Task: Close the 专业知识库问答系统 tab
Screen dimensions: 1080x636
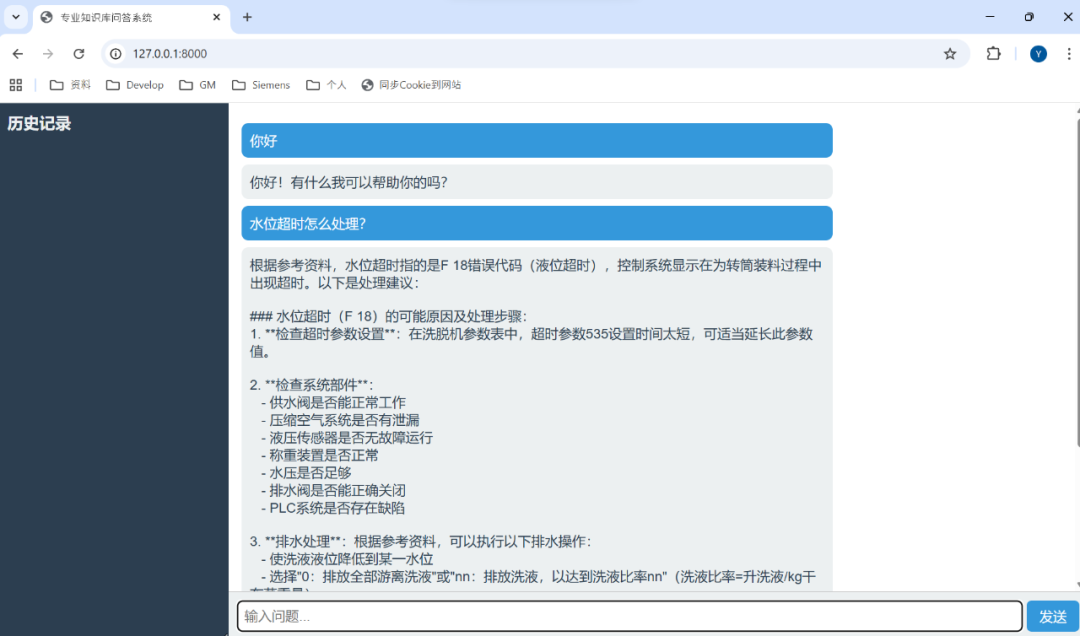Action: [x=217, y=17]
